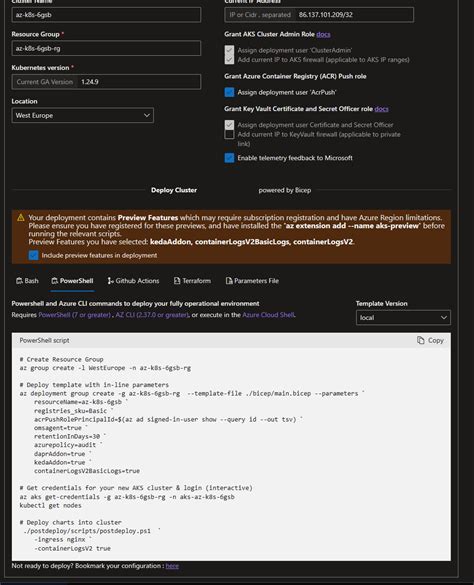Open docs link for Key Vault Certificate role
Screen dimensions: 474x585
(x=381, y=109)
